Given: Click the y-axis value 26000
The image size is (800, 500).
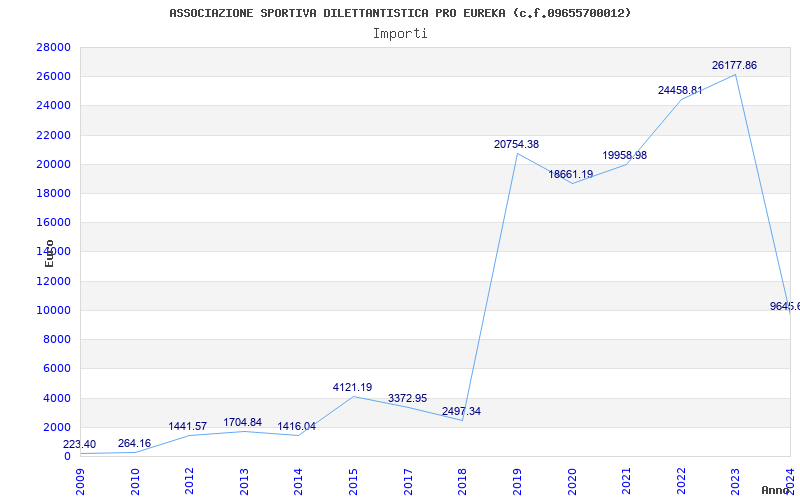Looking at the screenshot, I should pos(53,77).
